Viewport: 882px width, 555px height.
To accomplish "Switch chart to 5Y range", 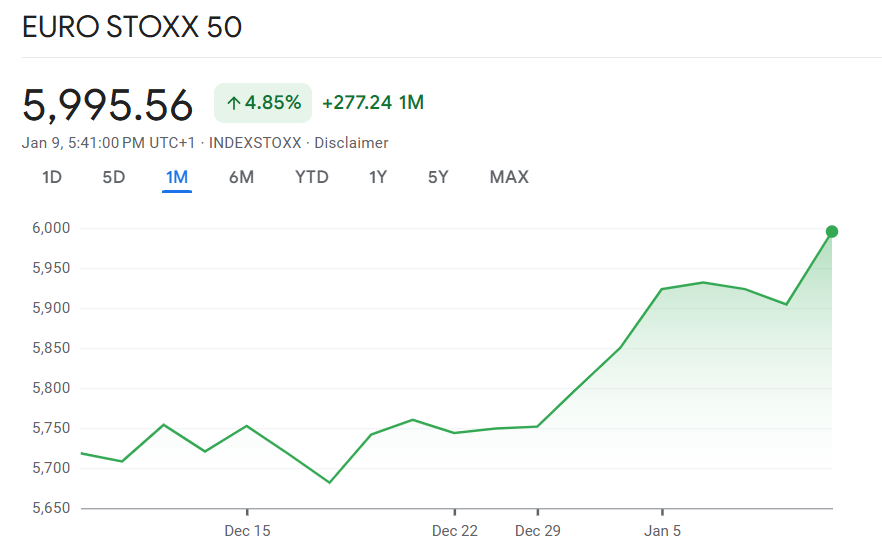I will click(x=438, y=177).
